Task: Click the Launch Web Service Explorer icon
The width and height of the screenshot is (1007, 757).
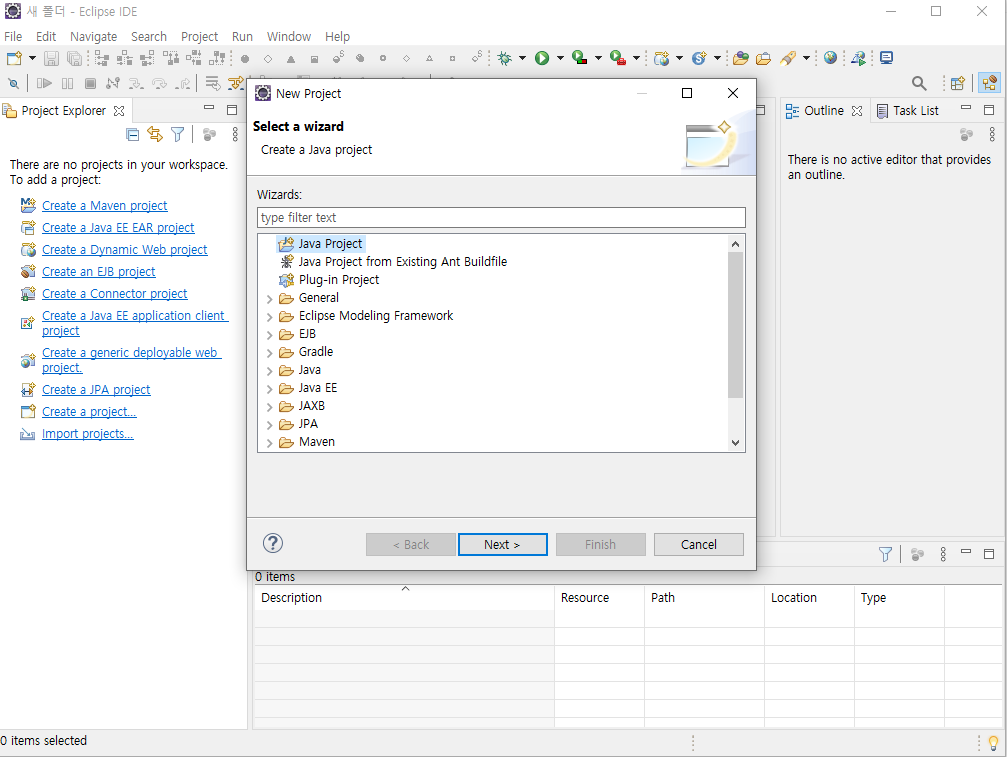Action: click(x=858, y=58)
